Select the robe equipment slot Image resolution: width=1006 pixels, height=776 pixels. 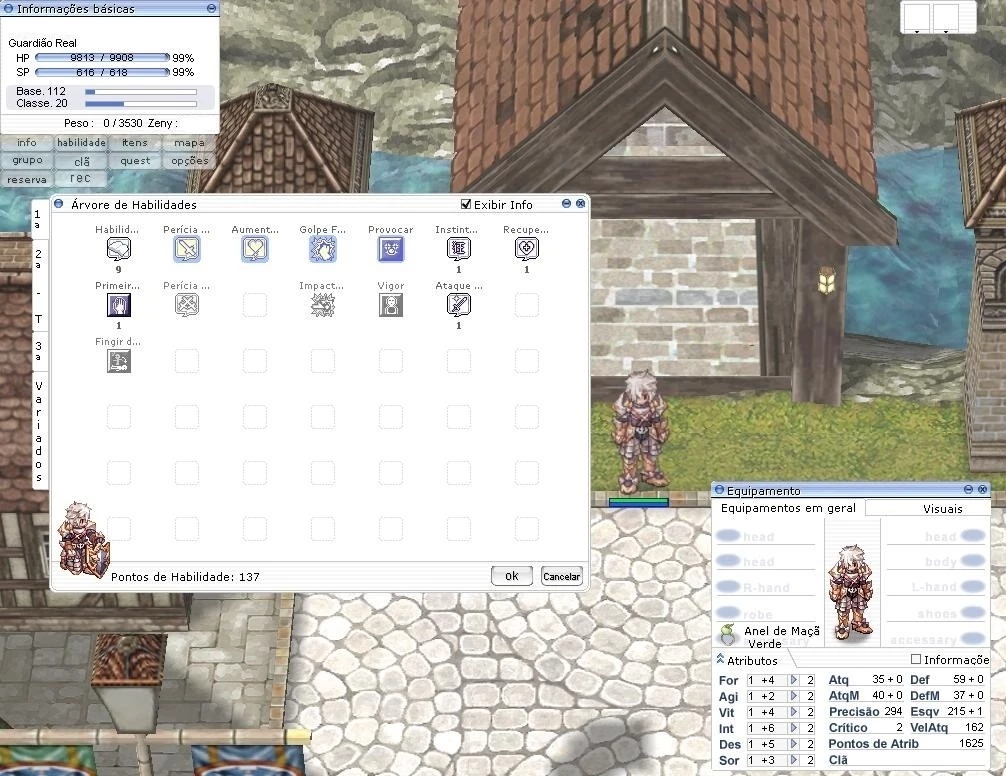(x=765, y=613)
